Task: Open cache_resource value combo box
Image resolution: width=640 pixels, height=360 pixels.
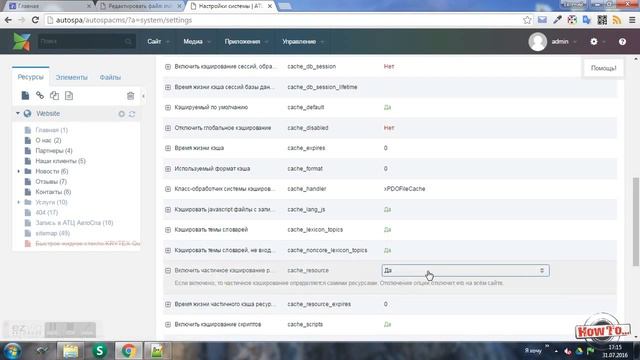Action: (465, 271)
